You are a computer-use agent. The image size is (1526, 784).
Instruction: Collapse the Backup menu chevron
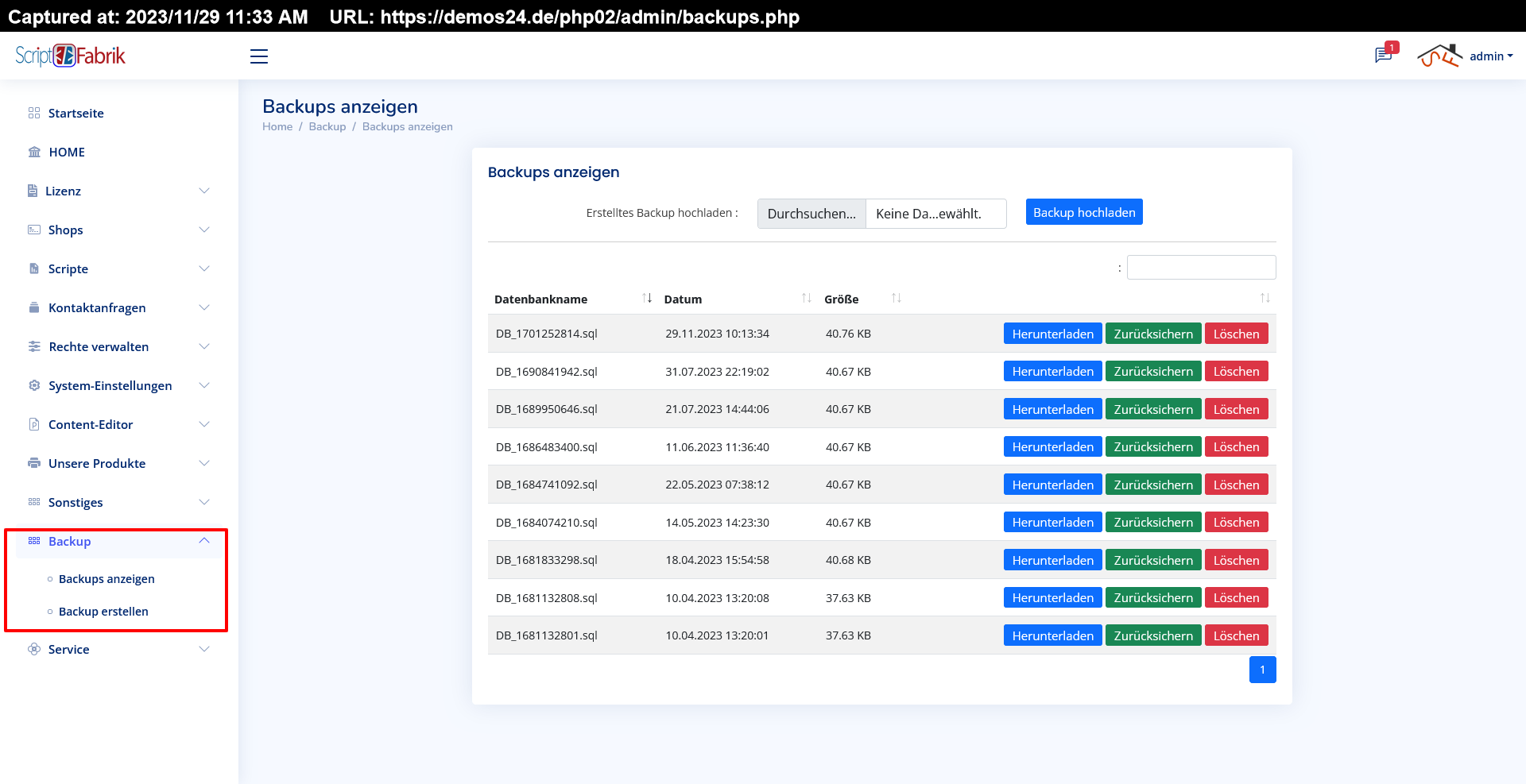pos(204,541)
